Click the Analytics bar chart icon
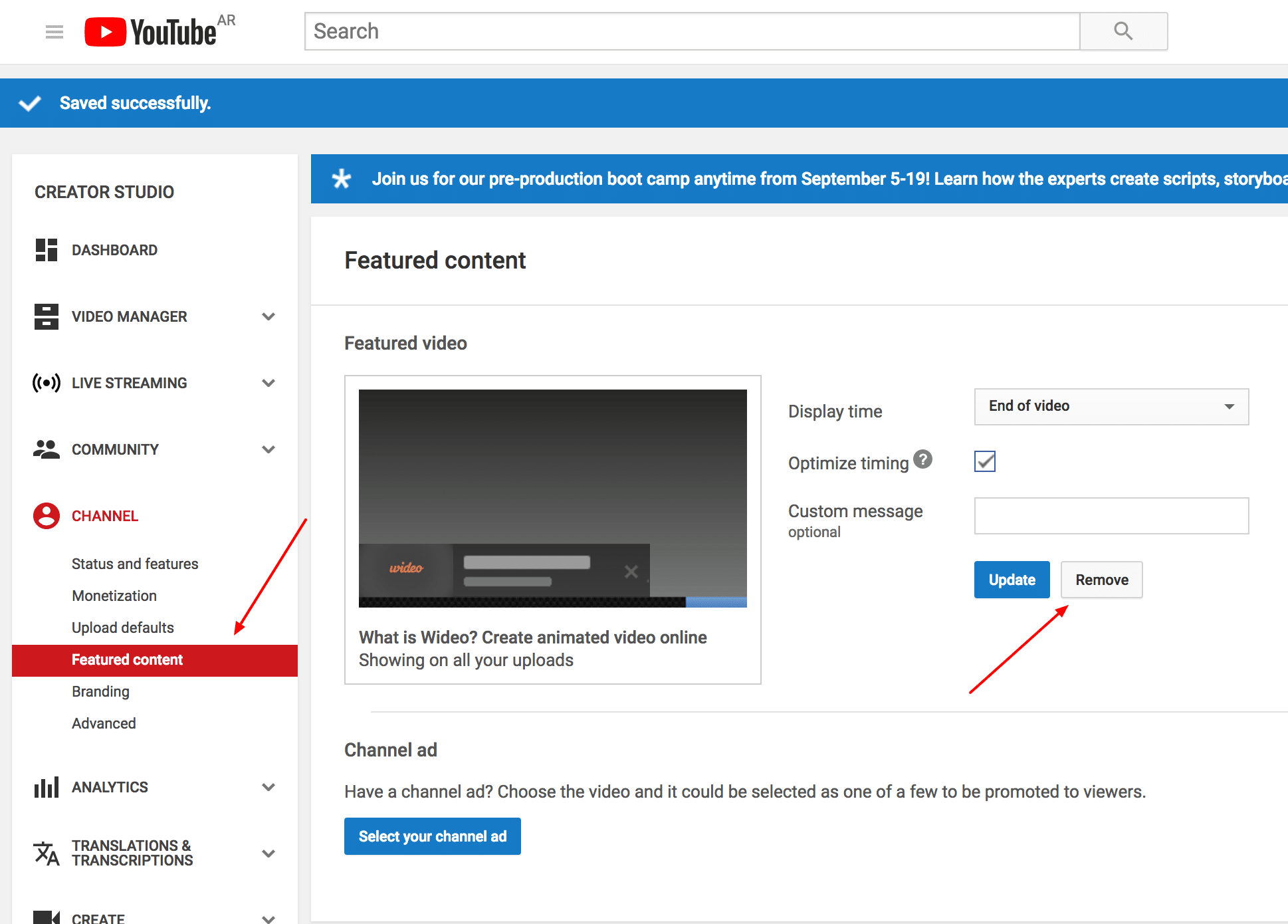 [47, 787]
